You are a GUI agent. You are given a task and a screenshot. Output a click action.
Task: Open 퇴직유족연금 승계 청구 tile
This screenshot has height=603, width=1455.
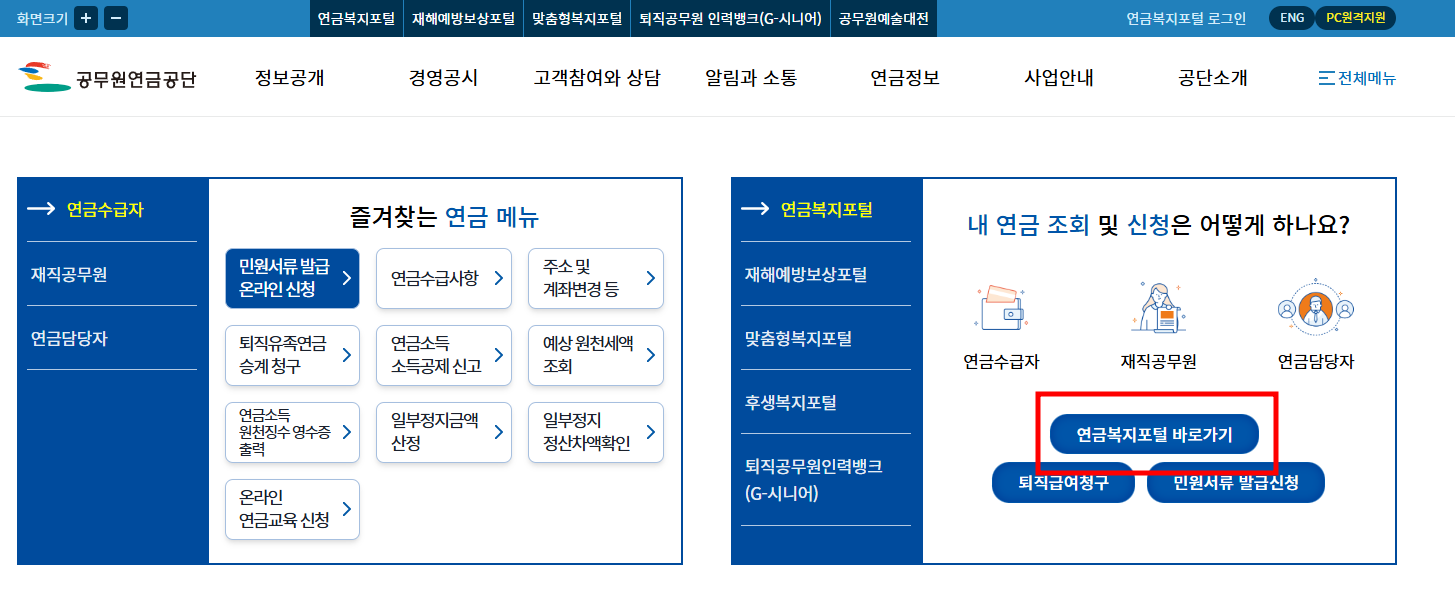pos(292,355)
